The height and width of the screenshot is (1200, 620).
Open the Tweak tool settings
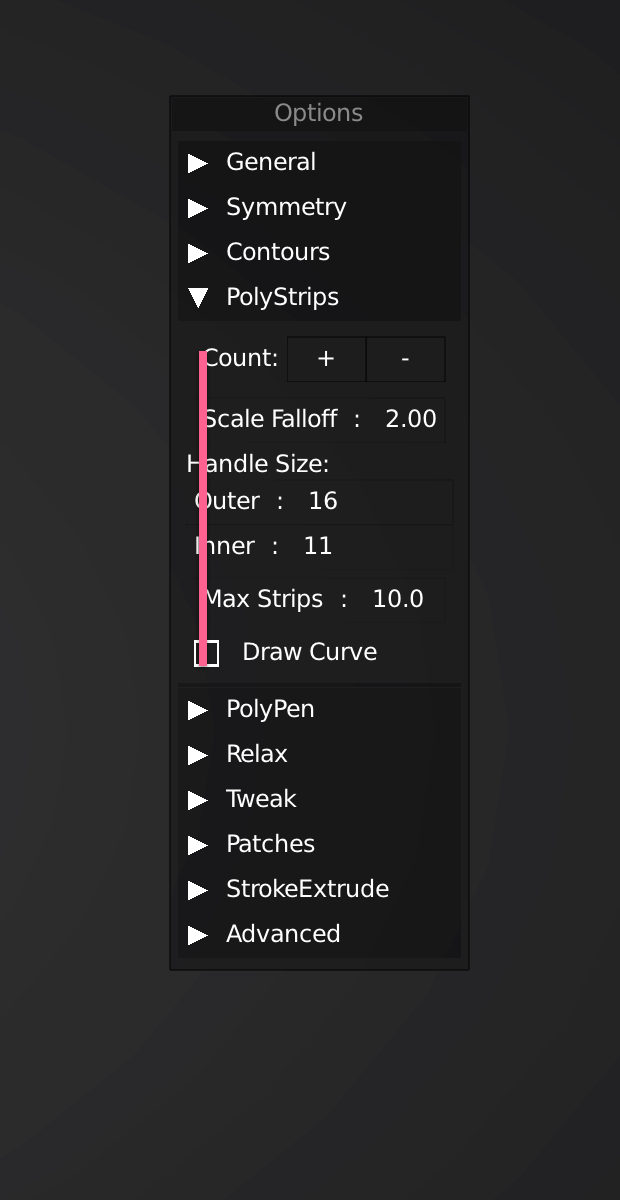[x=261, y=799]
